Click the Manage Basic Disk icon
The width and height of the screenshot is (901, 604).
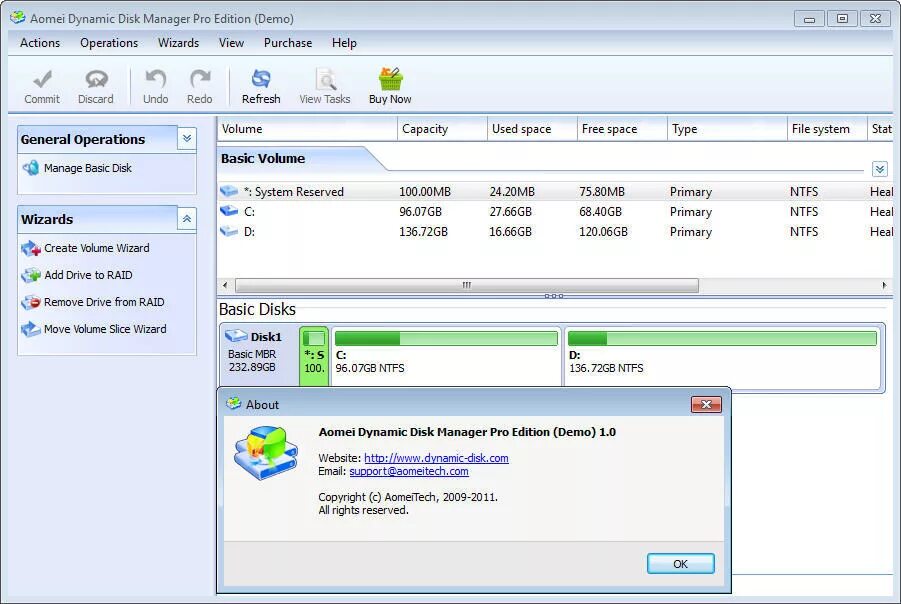point(30,168)
